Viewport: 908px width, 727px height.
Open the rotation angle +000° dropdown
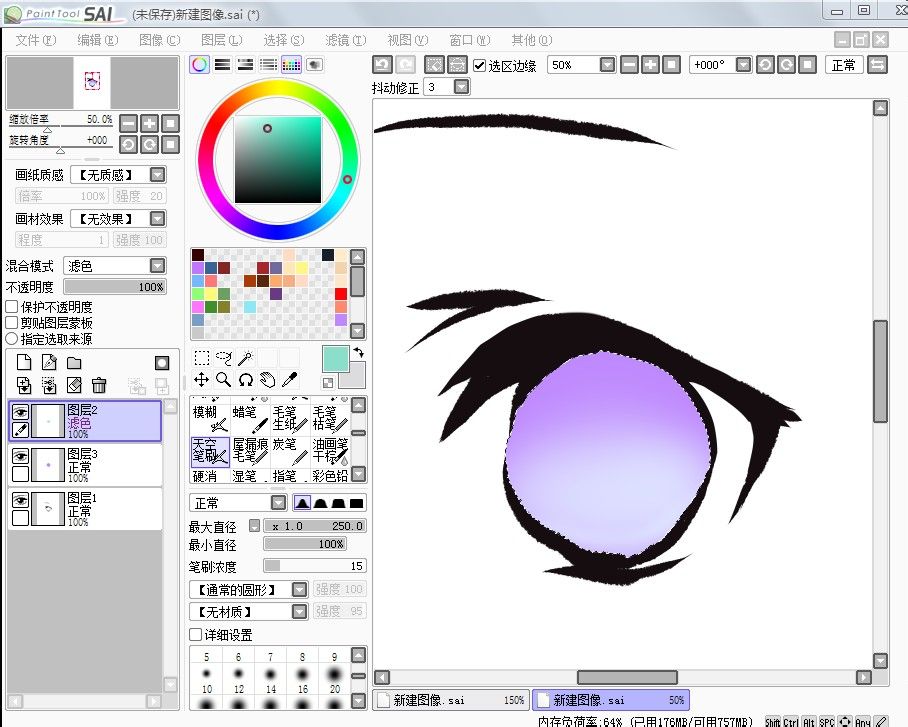743,64
